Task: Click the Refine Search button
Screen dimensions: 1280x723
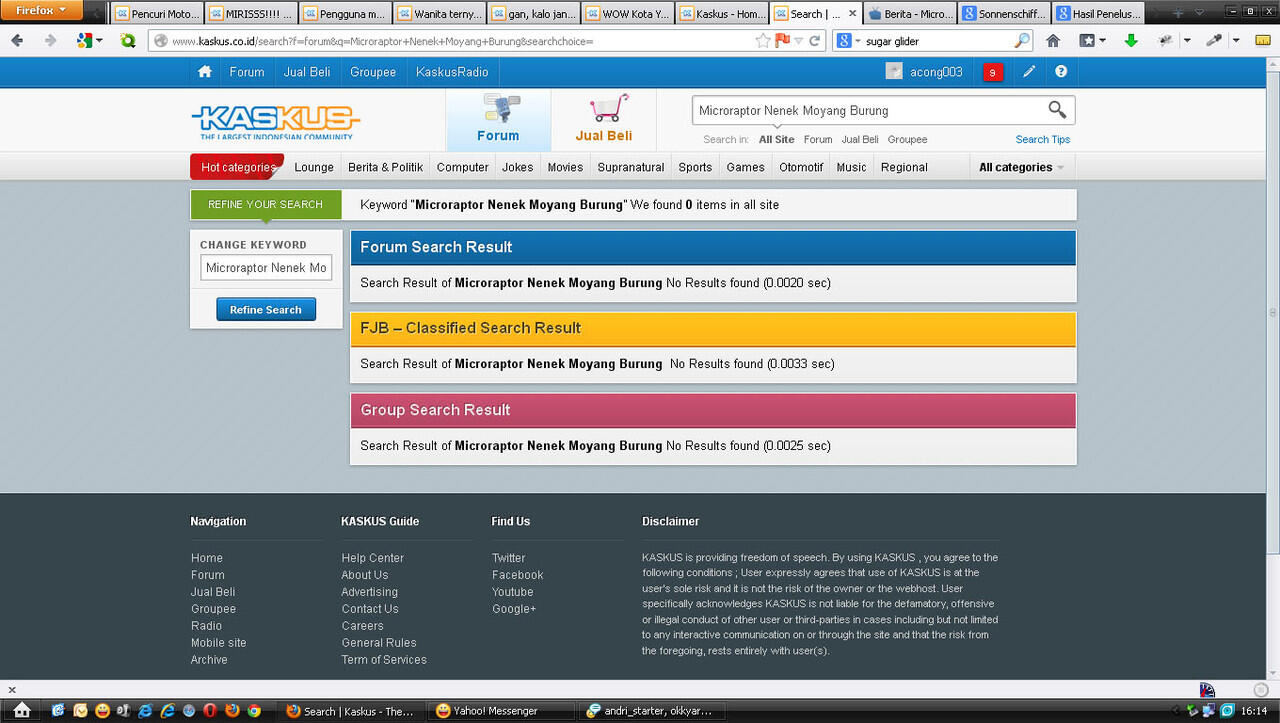Action: [266, 310]
